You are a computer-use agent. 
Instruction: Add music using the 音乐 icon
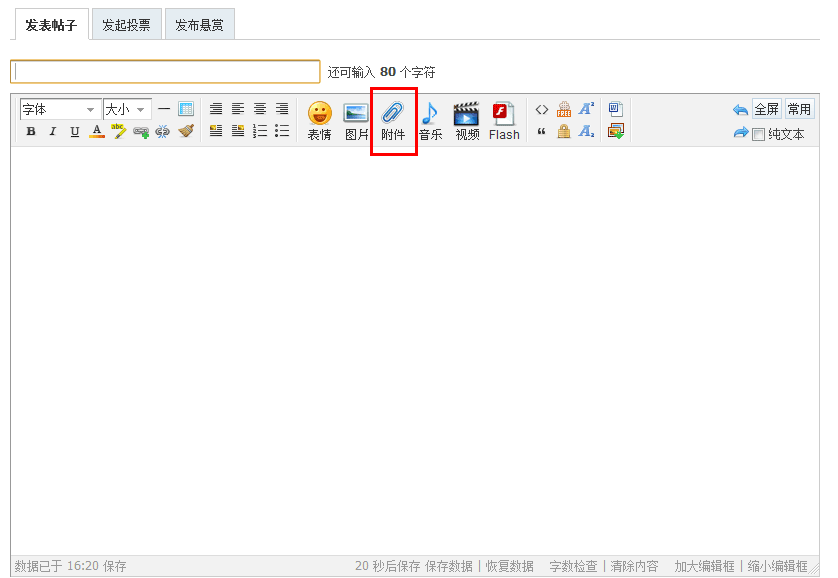click(430, 120)
